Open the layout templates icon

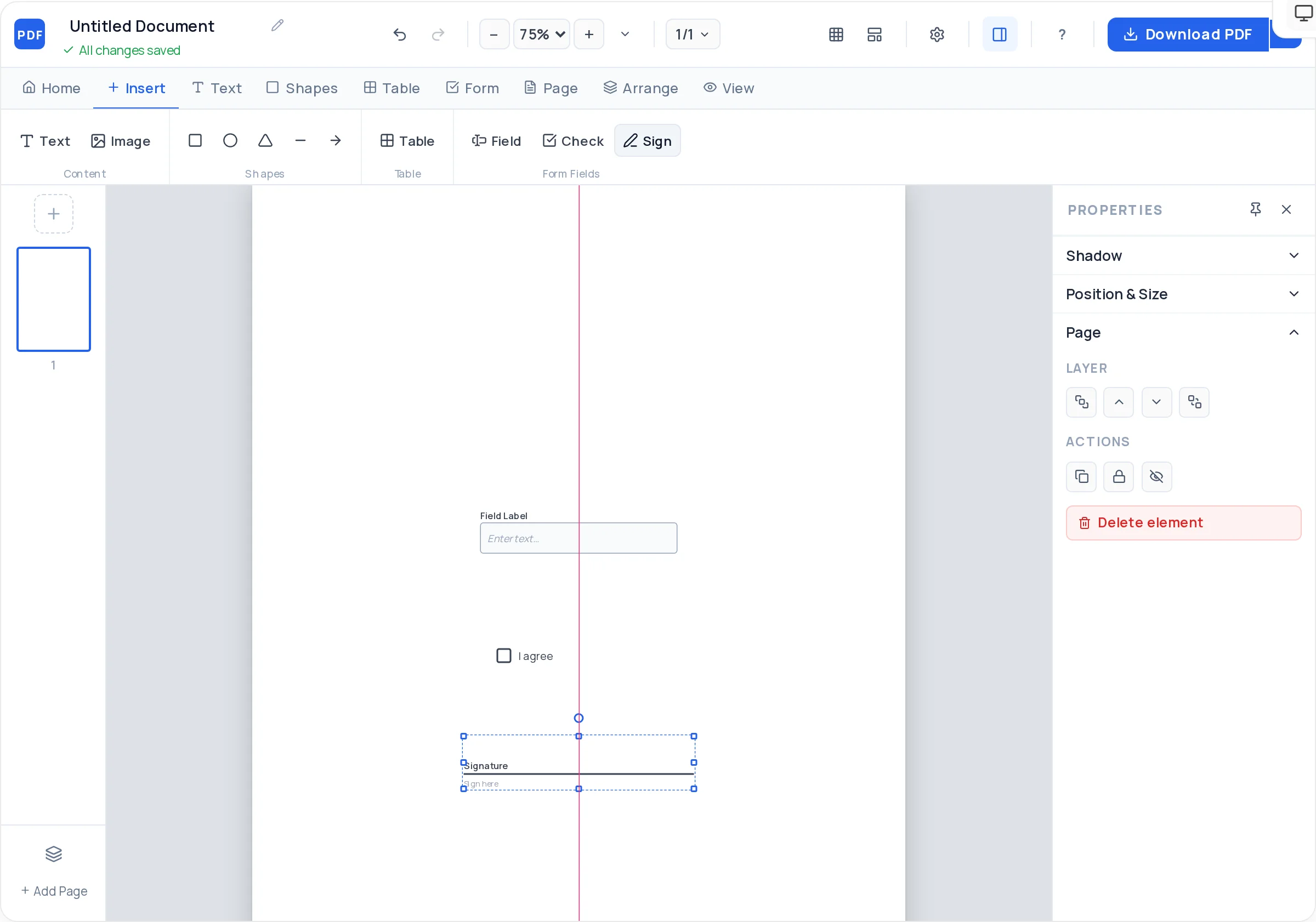click(x=874, y=35)
